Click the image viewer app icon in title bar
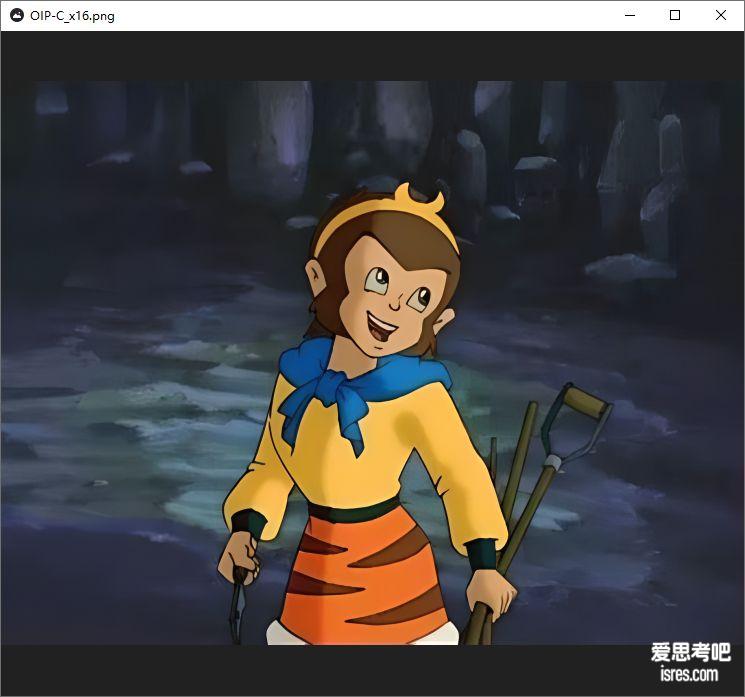This screenshot has height=697, width=745. (x=17, y=16)
